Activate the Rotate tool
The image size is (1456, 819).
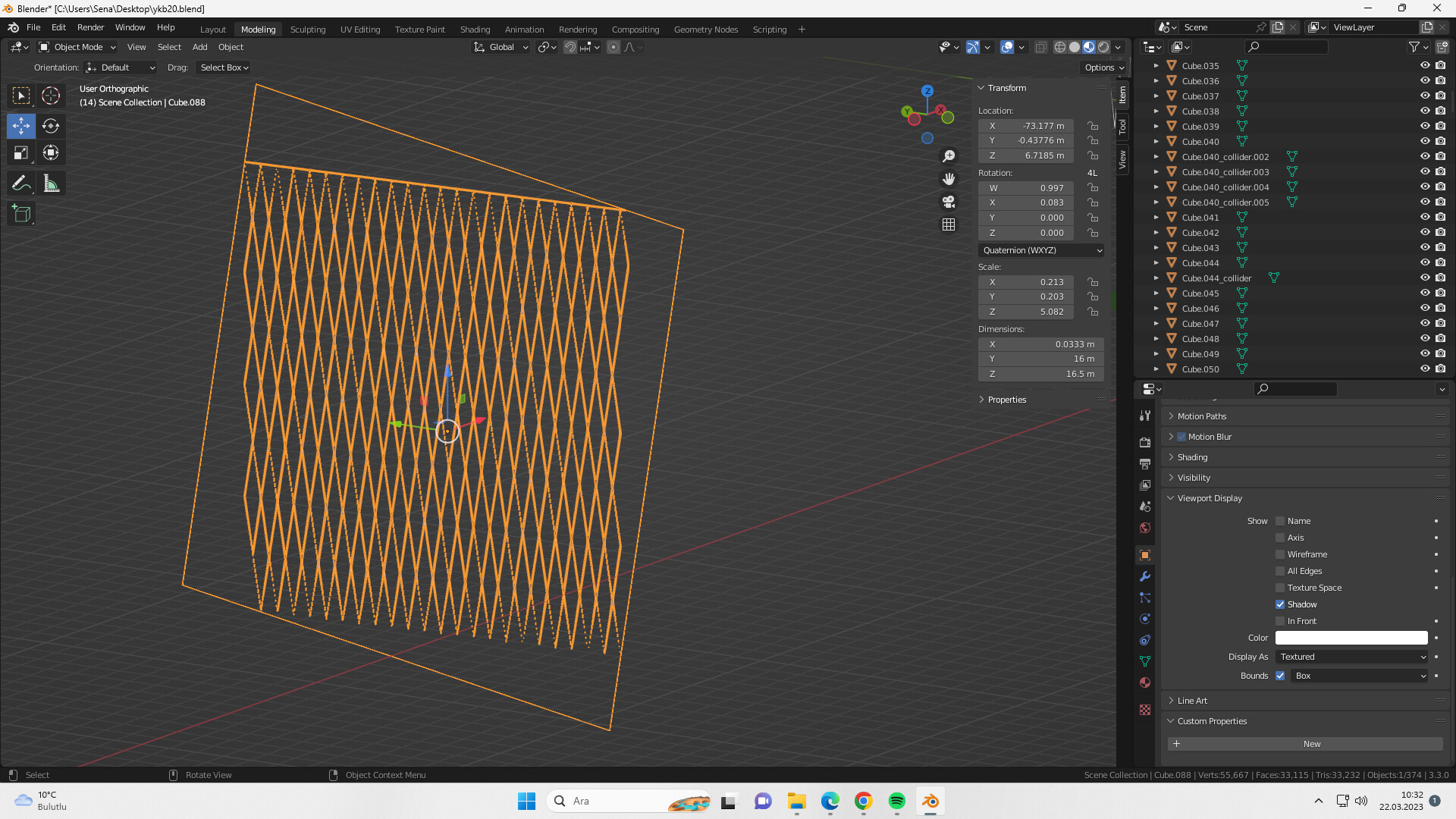(51, 127)
